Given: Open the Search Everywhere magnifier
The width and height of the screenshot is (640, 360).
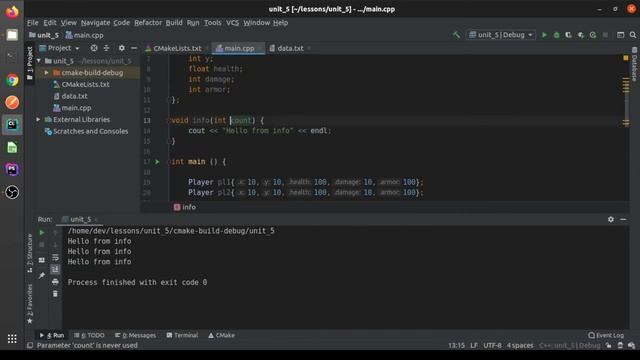Looking at the screenshot, I should 633,35.
